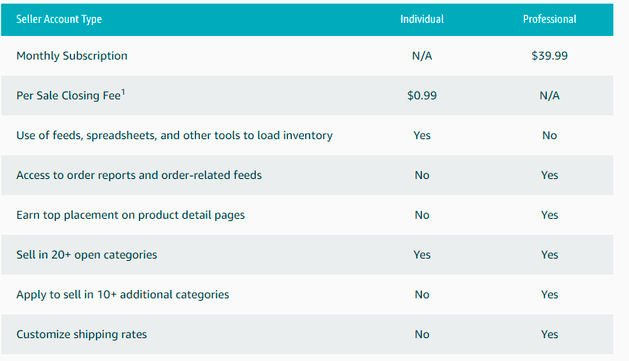Click the Customize shipping rates label

tap(81, 335)
